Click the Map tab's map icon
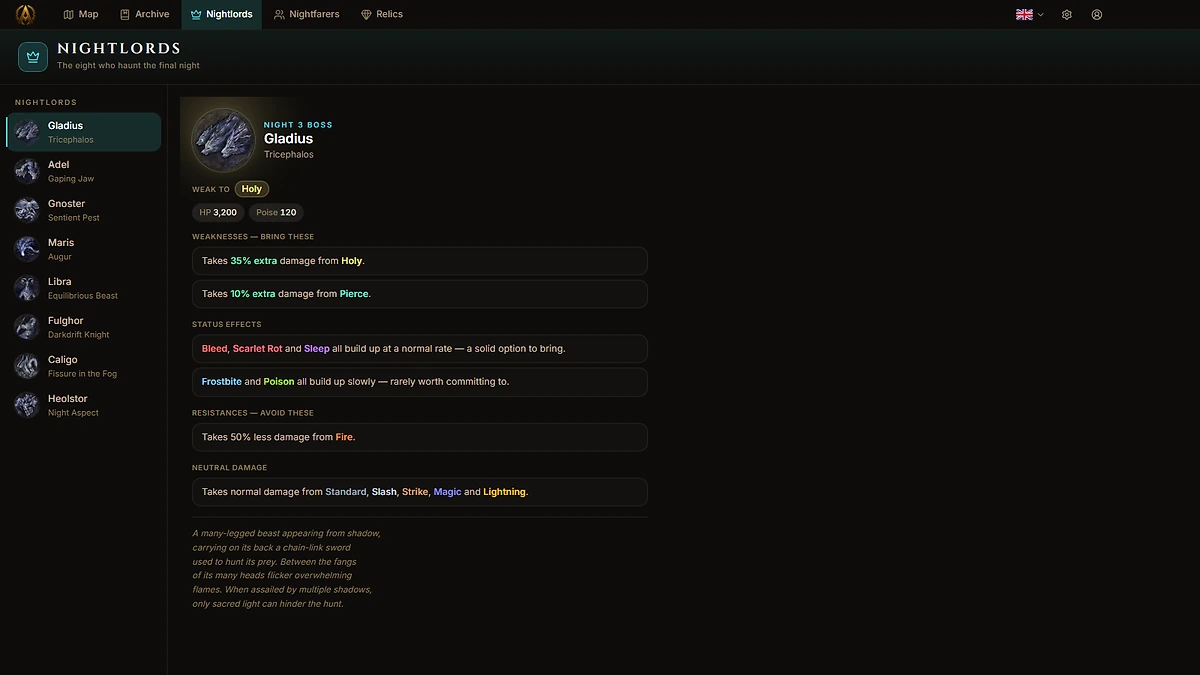Image resolution: width=1200 pixels, height=675 pixels. tap(68, 14)
